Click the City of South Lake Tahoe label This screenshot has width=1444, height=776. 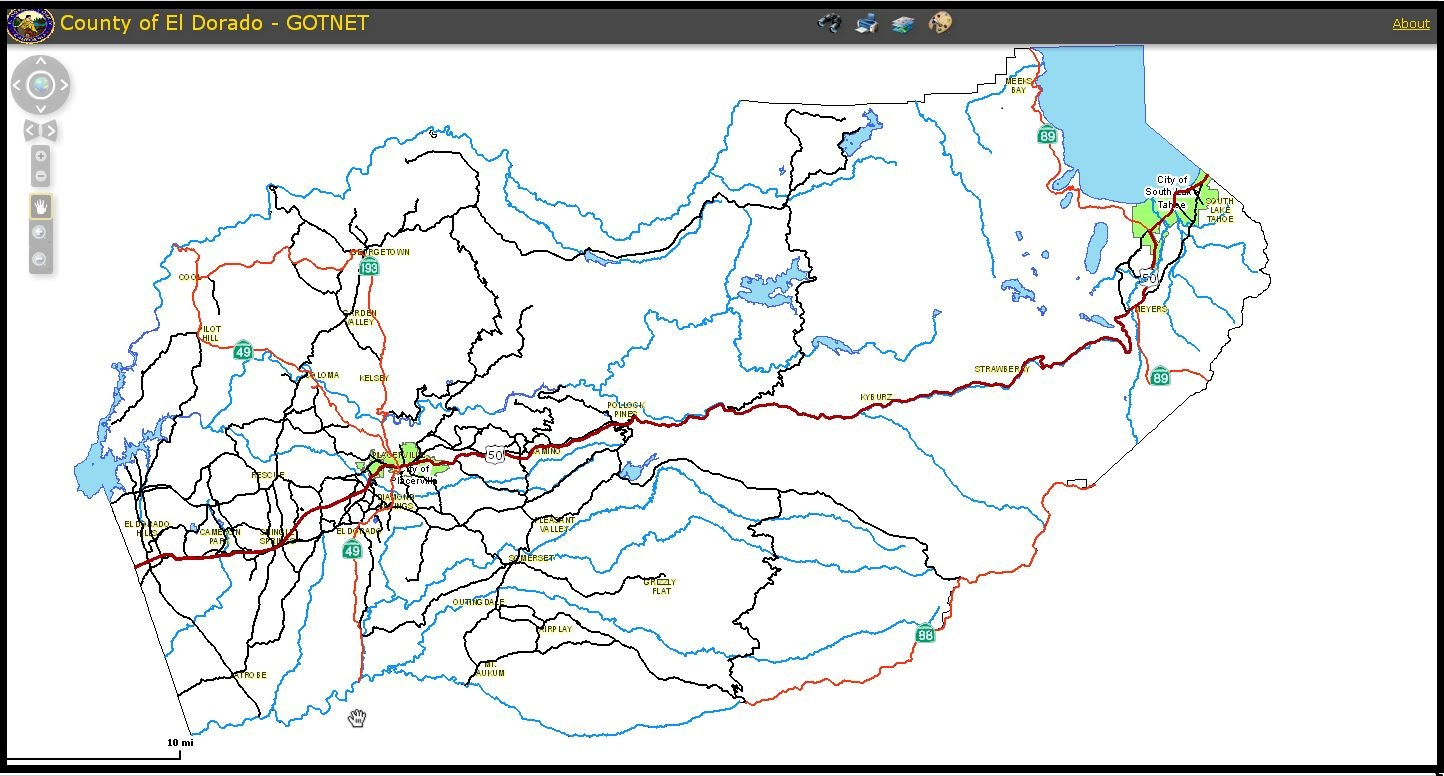pos(1171,192)
